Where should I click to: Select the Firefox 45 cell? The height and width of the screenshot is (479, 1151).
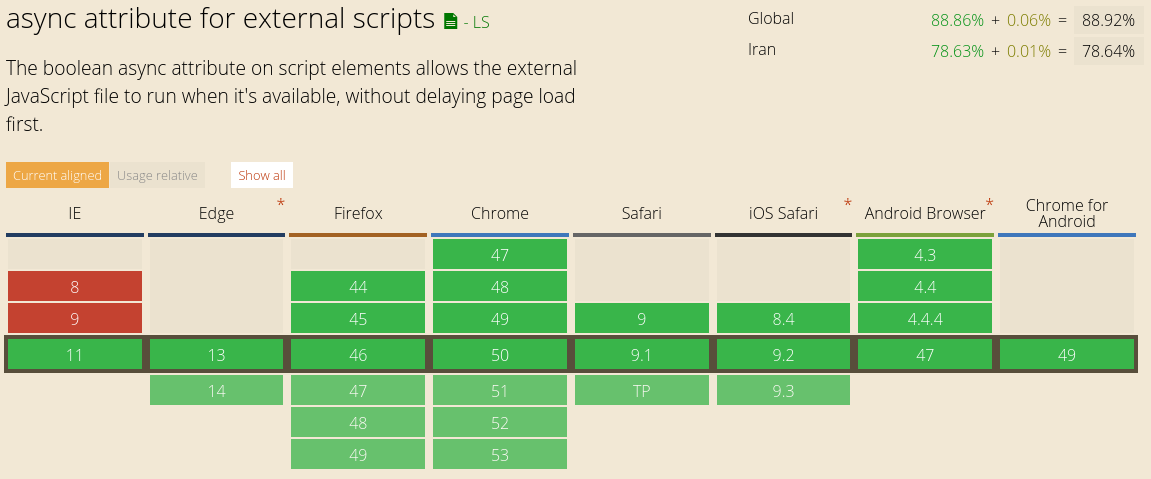[358, 318]
